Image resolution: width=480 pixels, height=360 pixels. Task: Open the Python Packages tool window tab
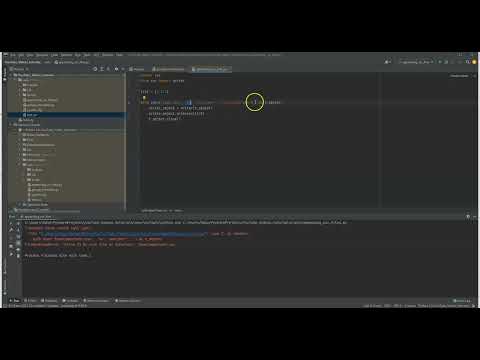(x=96, y=301)
